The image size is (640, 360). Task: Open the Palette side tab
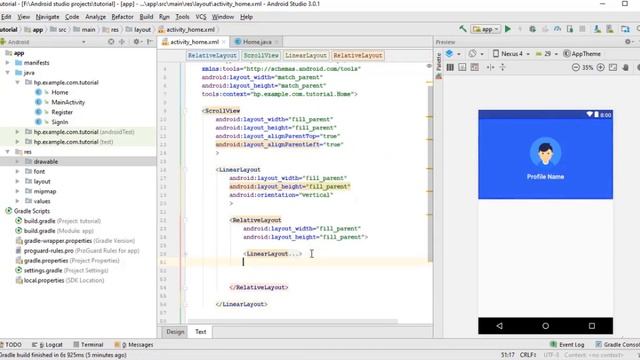439,61
